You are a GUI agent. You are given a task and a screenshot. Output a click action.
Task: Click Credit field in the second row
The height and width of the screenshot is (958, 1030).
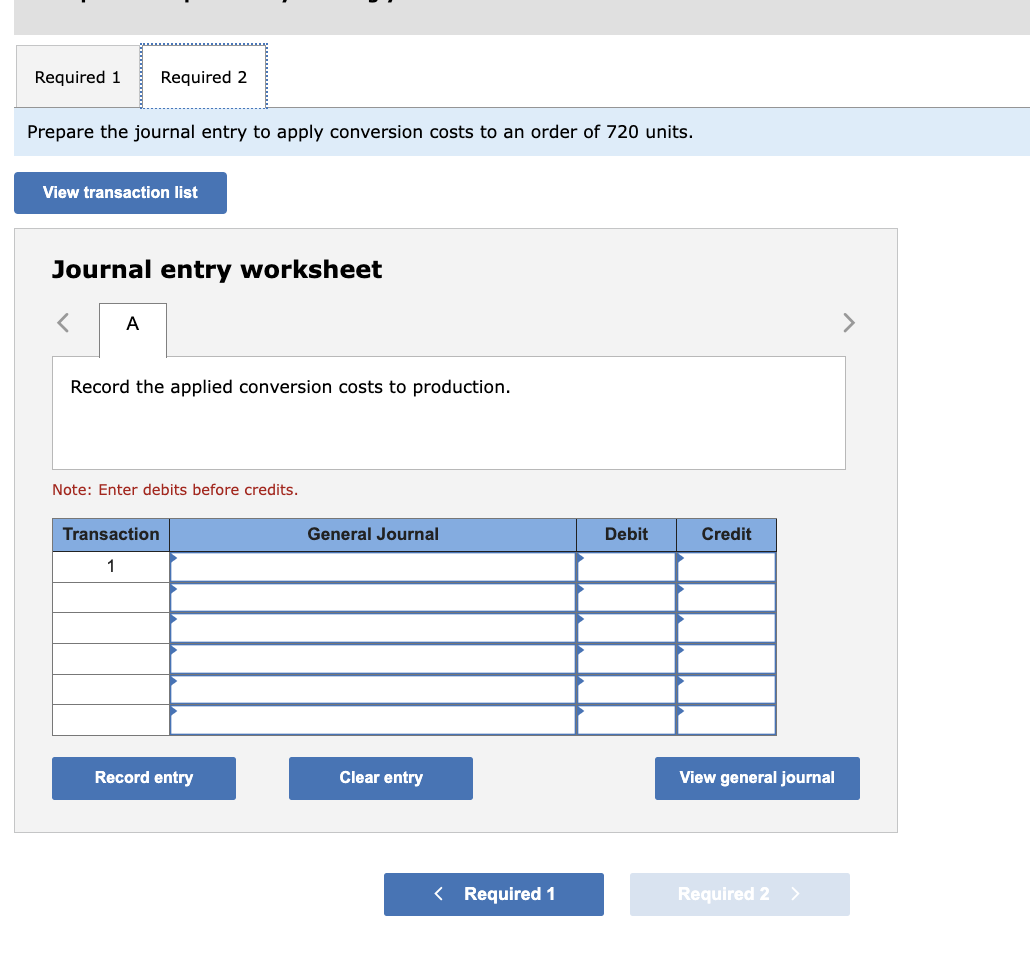click(x=727, y=598)
